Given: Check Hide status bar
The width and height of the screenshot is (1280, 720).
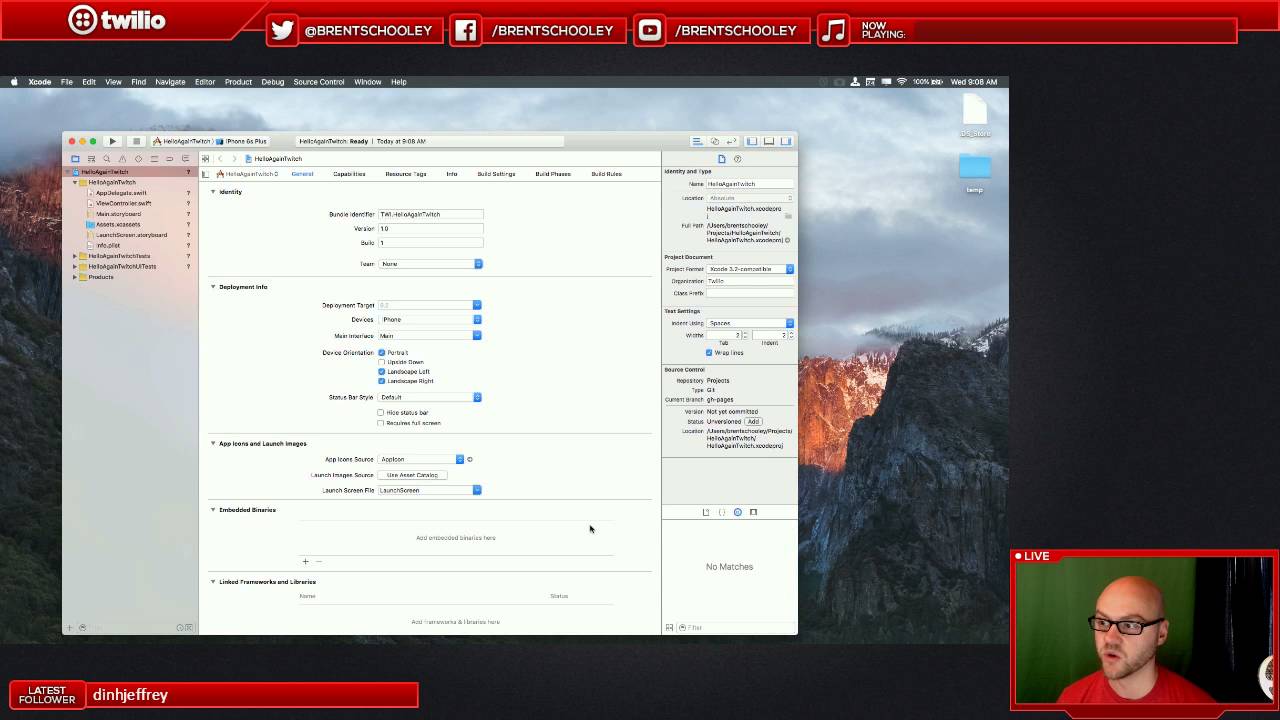Looking at the screenshot, I should pyautogui.click(x=381, y=412).
